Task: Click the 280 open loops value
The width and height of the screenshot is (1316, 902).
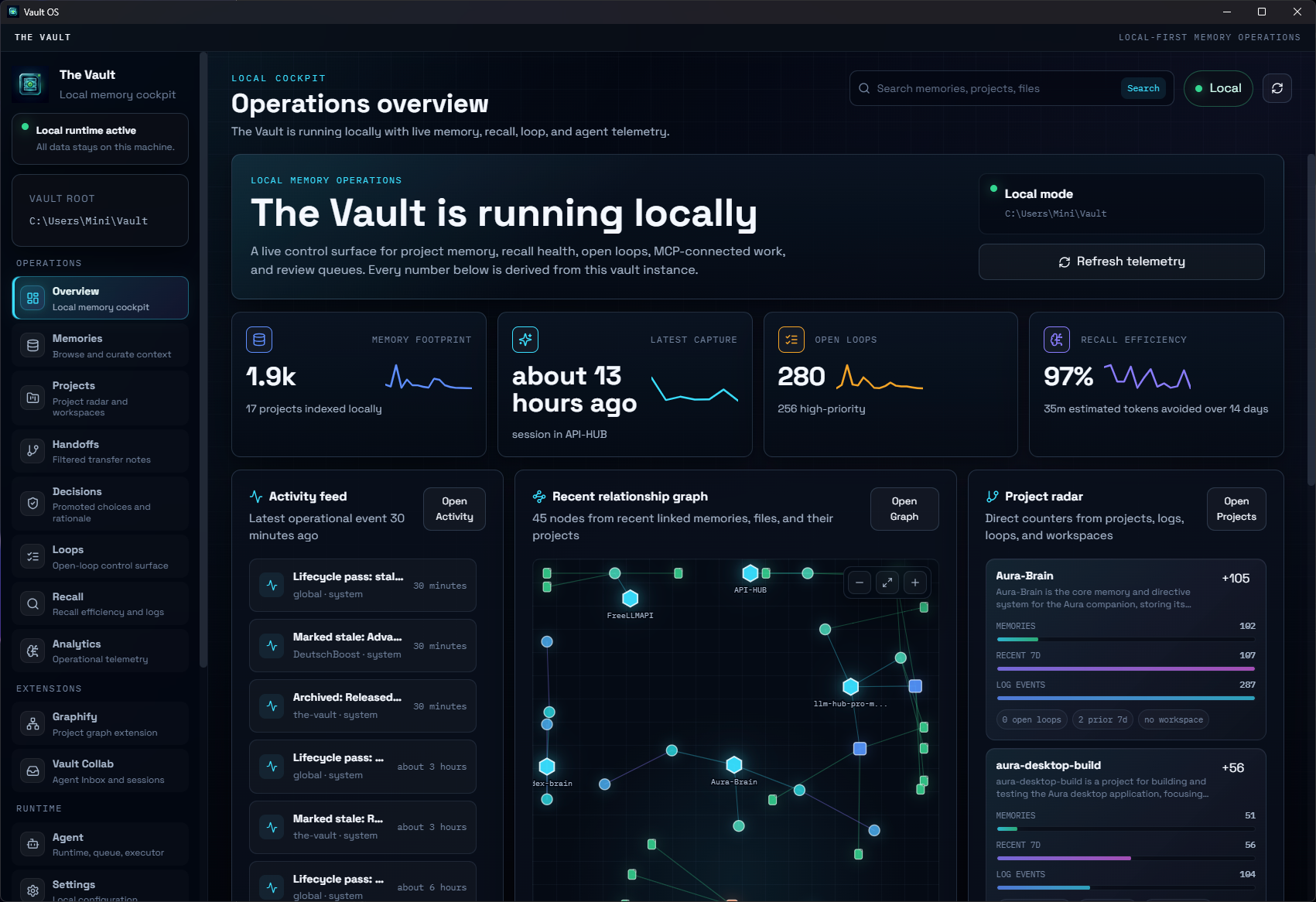Action: point(802,377)
